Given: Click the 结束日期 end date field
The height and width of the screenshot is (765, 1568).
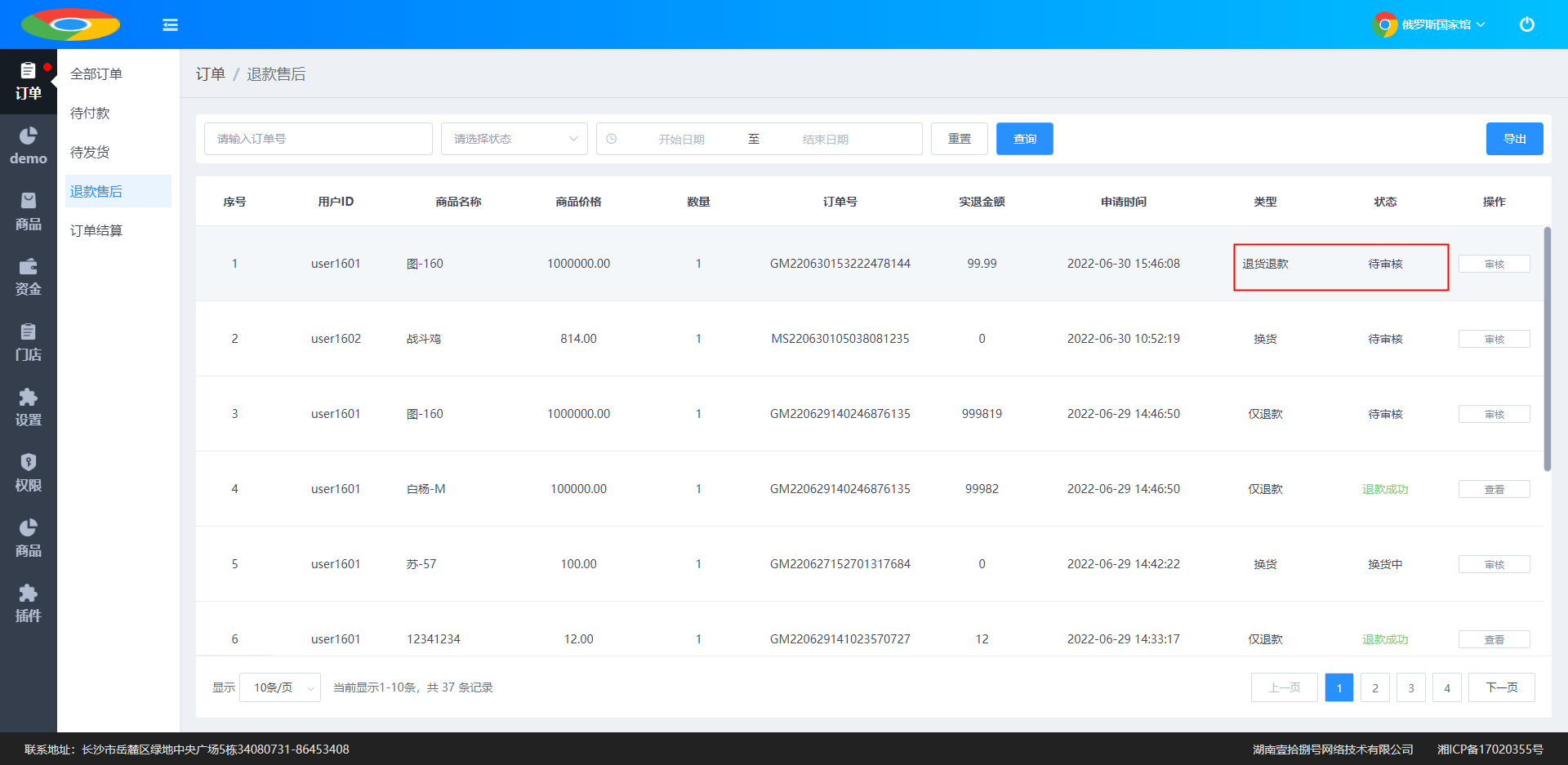Looking at the screenshot, I should (826, 139).
